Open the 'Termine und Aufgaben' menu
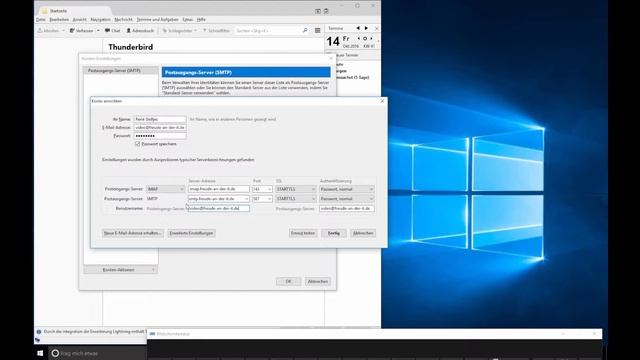 158,20
